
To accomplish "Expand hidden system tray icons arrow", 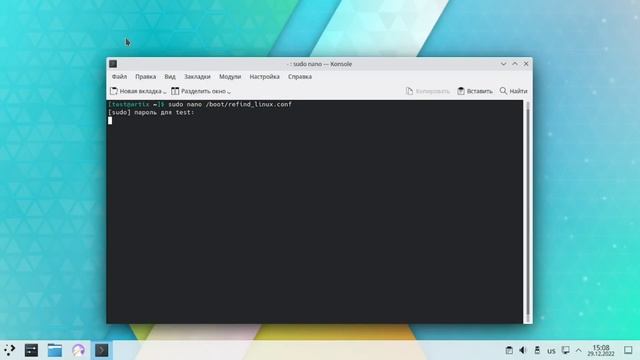I will [579, 350].
